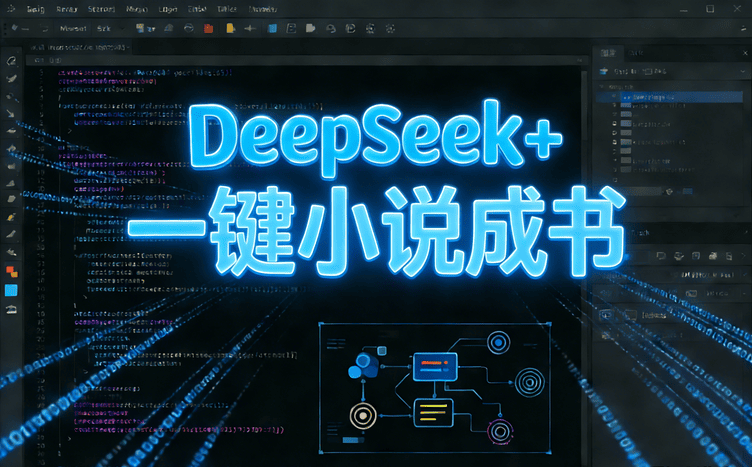
Task: Click the plus-shaped crosshair toolbar icon
Action: coord(250,29)
